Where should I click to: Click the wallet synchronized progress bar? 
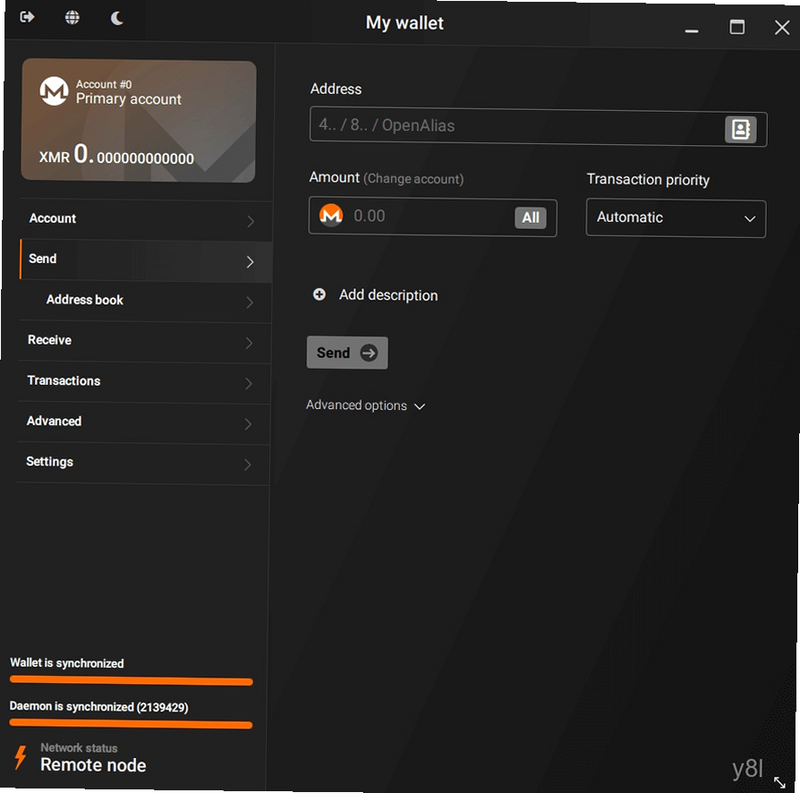coord(131,680)
